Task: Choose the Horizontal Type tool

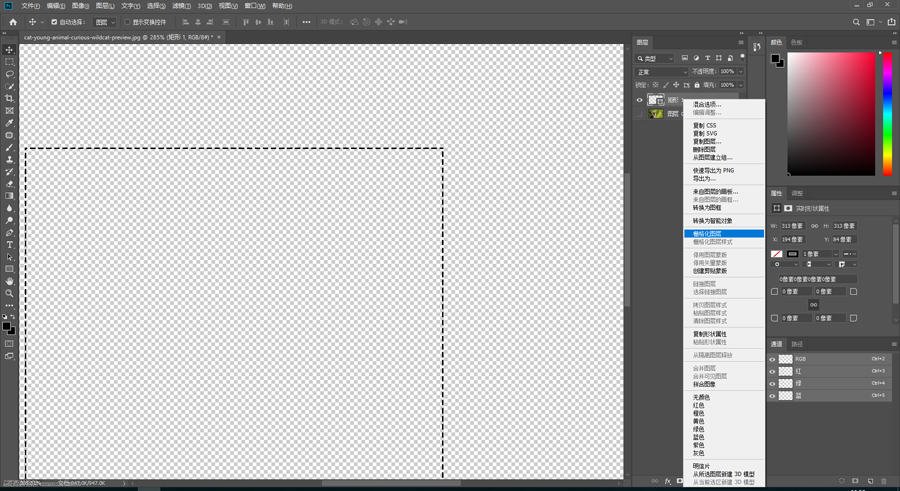Action: click(x=10, y=245)
